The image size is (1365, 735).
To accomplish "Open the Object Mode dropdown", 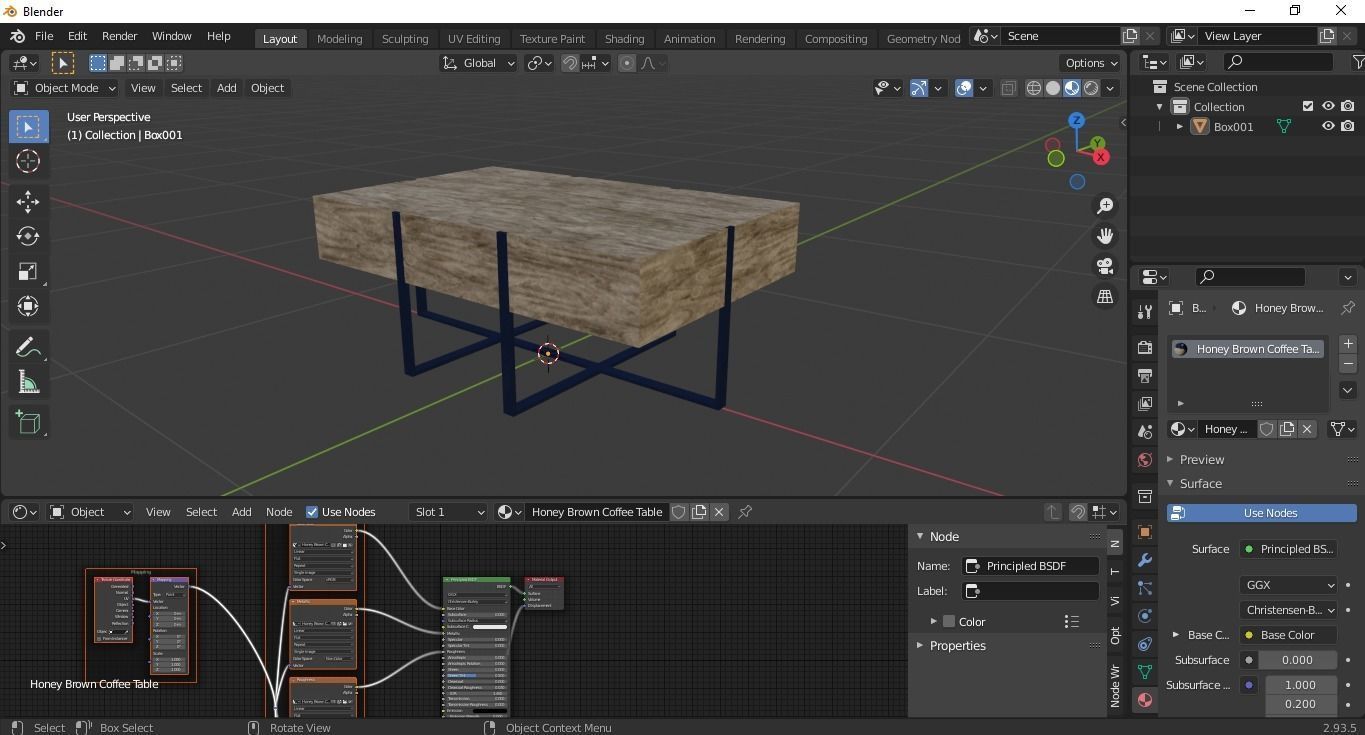I will point(65,88).
